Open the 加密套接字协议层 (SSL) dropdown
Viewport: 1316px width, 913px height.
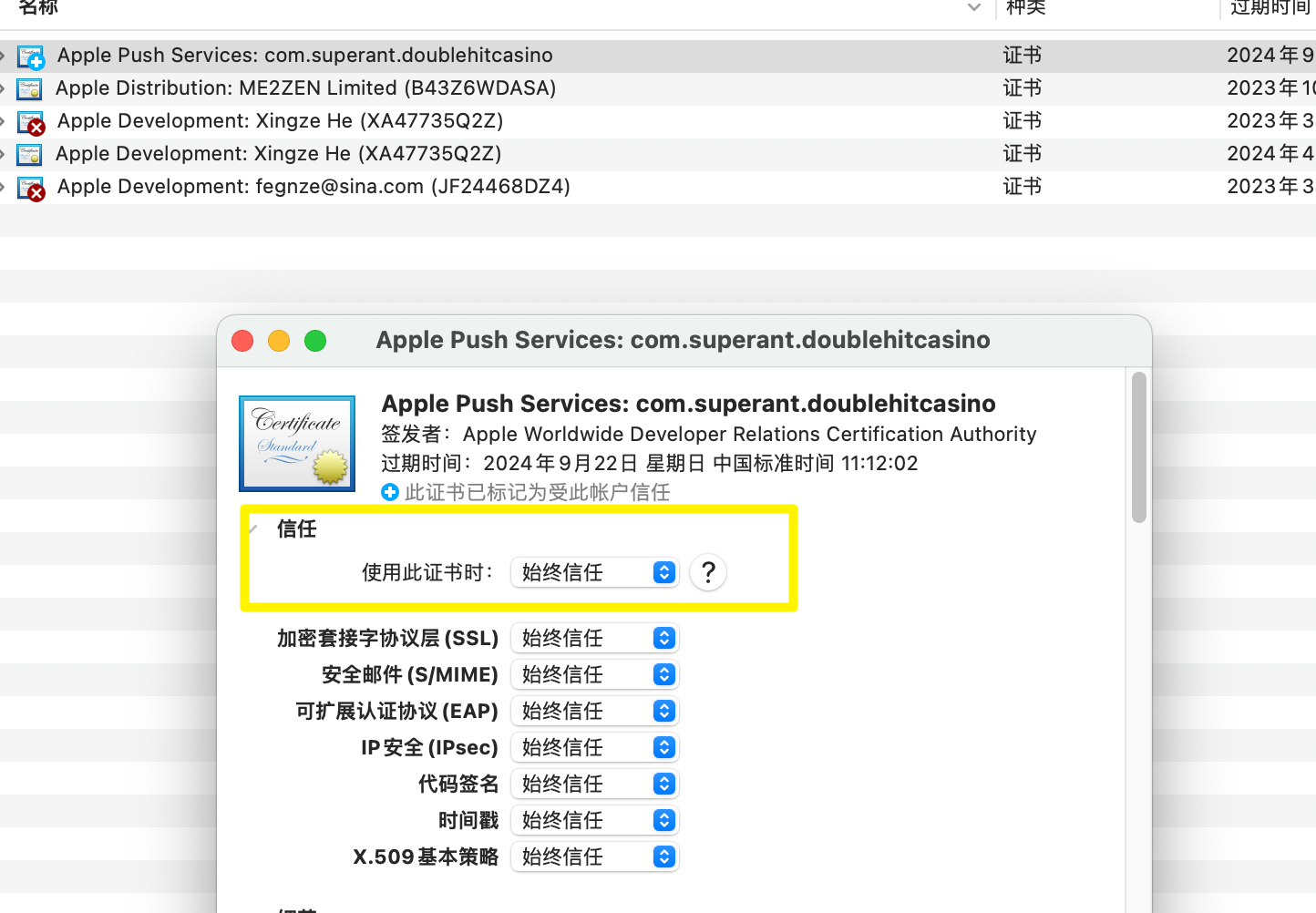595,638
